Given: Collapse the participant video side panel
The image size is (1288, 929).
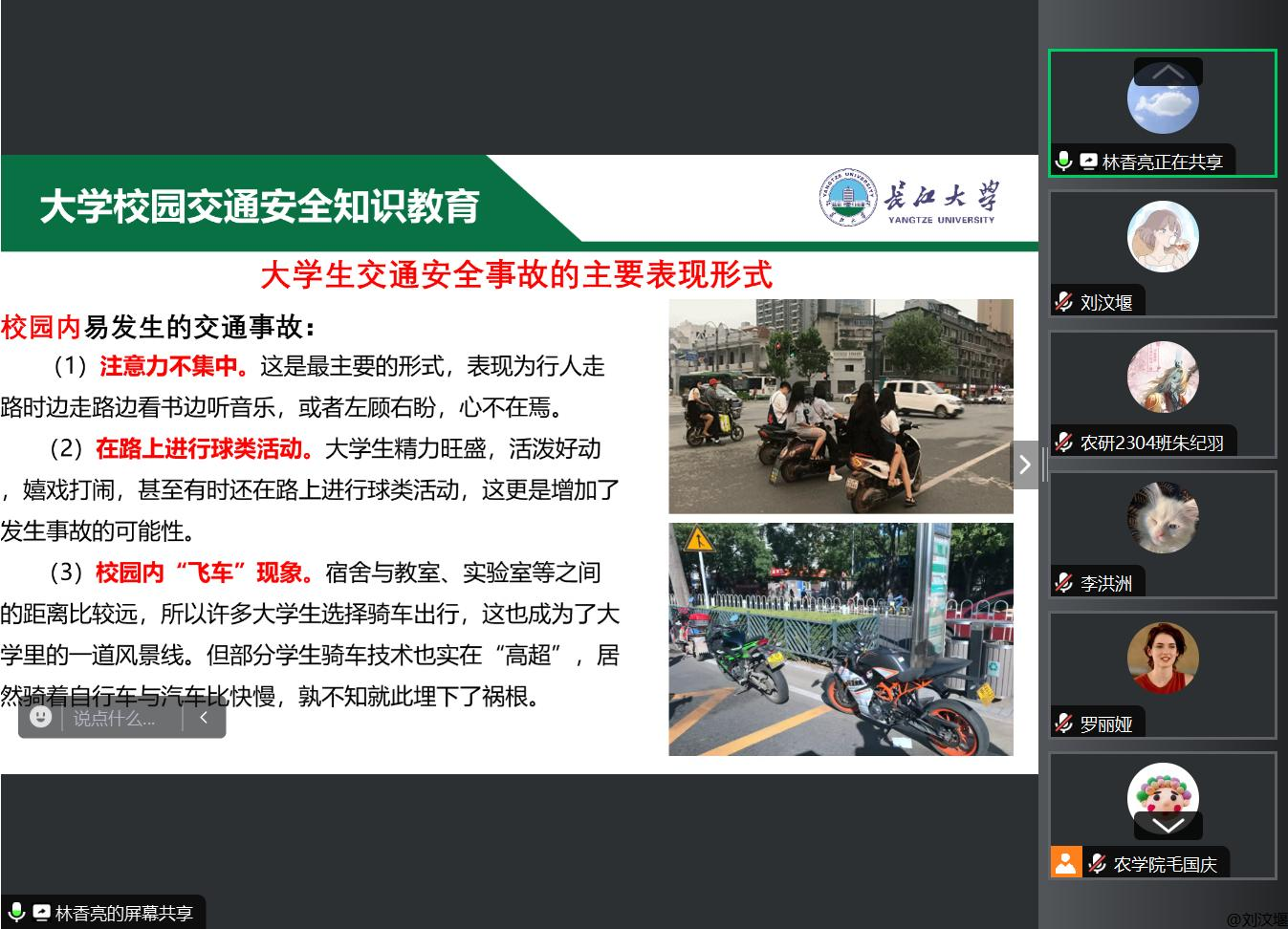Looking at the screenshot, I should point(1024,464).
